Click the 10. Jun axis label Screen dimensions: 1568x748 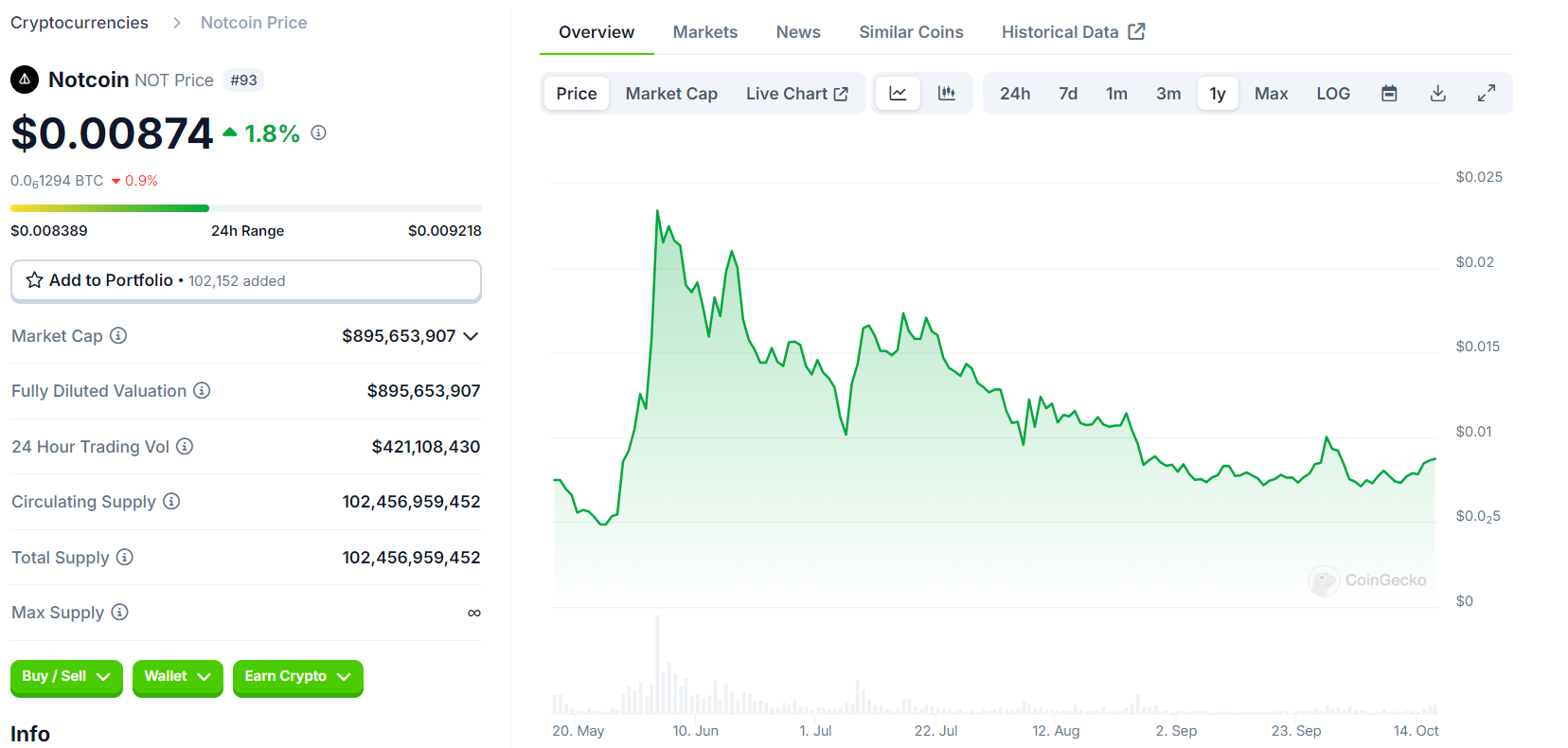pyautogui.click(x=696, y=731)
